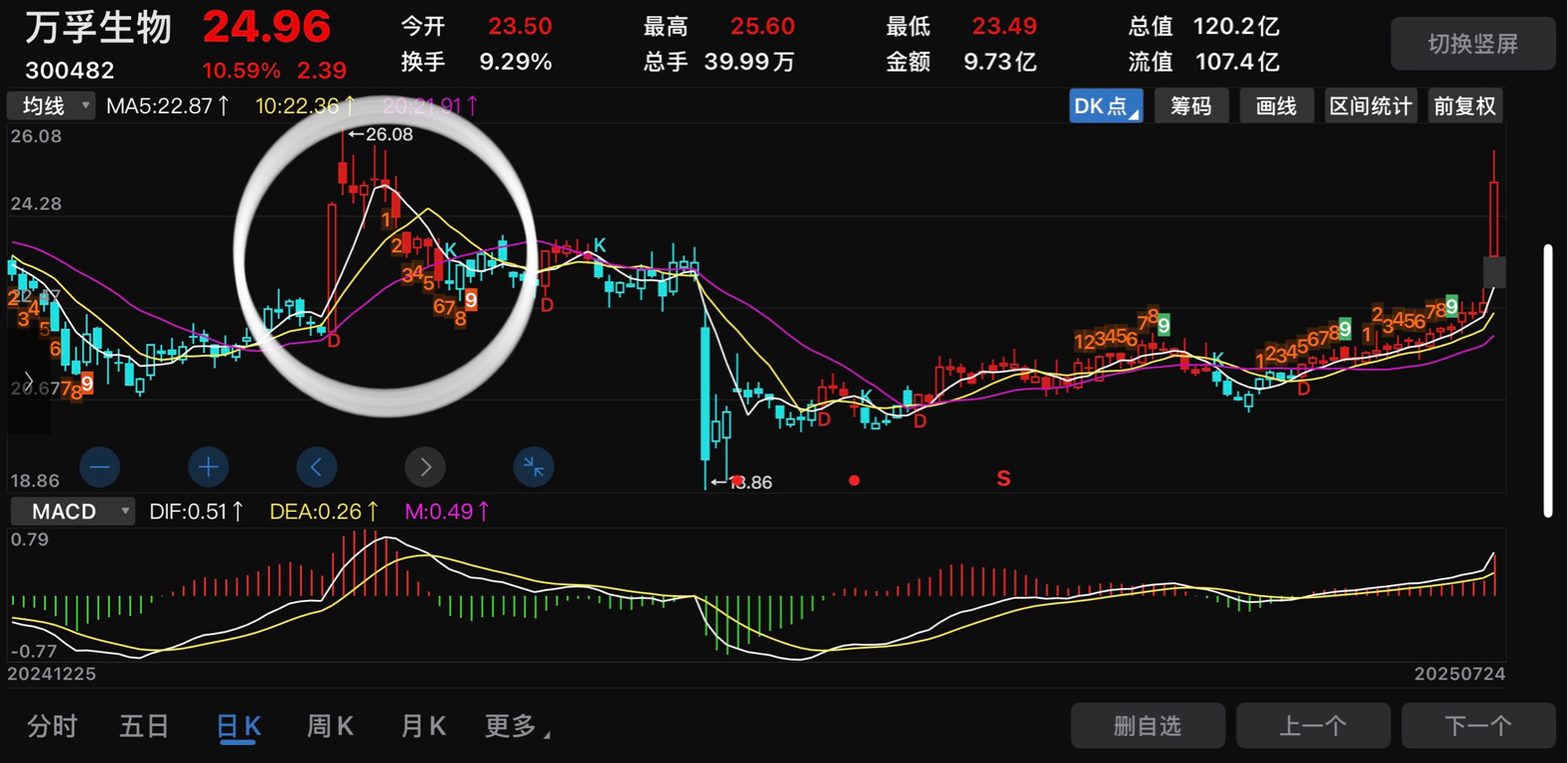Switch to the 周K tab
The image size is (1568, 763).
click(x=330, y=726)
